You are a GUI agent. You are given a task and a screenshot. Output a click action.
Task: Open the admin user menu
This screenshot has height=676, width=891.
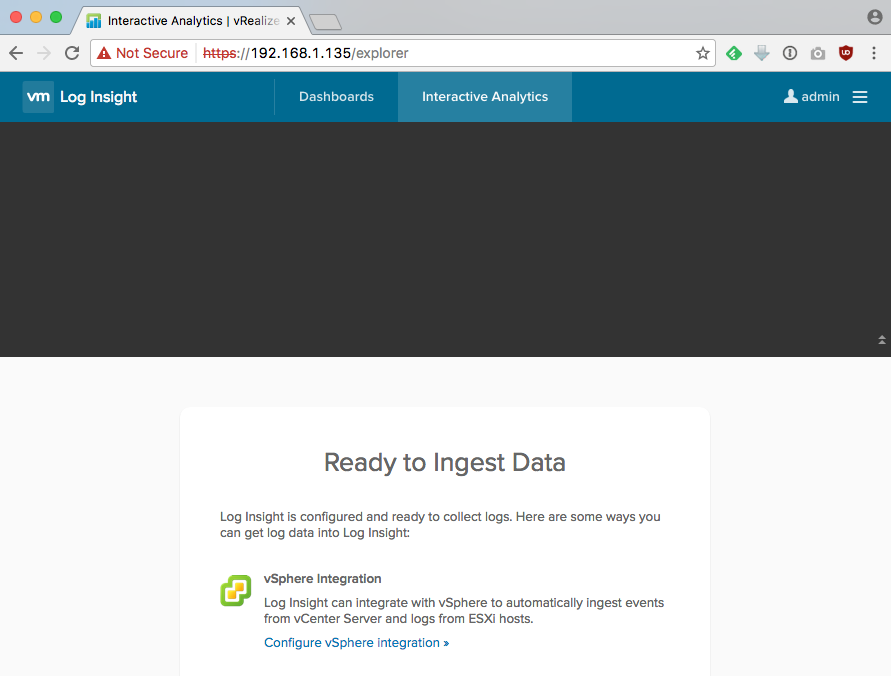coord(811,96)
